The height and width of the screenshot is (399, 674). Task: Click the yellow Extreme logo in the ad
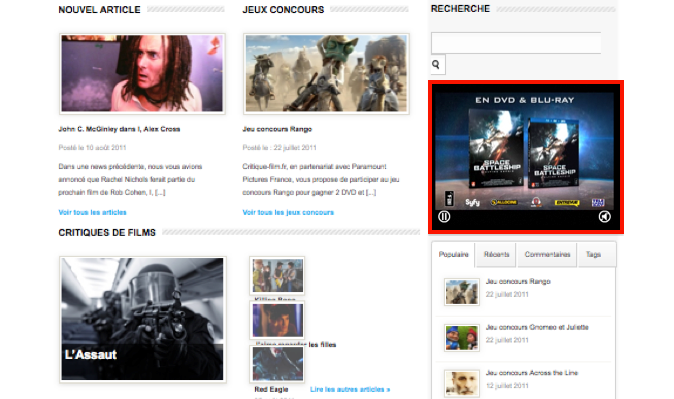pyautogui.click(x=567, y=203)
